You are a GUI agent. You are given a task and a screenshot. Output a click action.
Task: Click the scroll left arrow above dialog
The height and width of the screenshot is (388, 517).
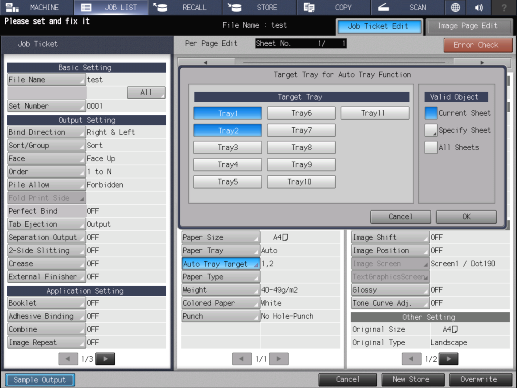point(206,62)
